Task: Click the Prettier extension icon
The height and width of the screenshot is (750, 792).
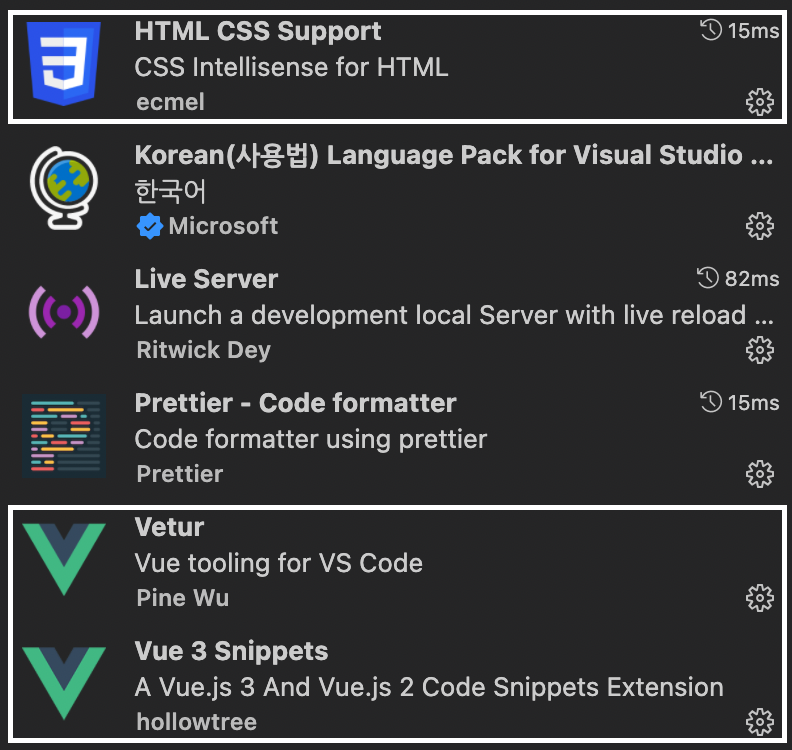Action: 64,436
